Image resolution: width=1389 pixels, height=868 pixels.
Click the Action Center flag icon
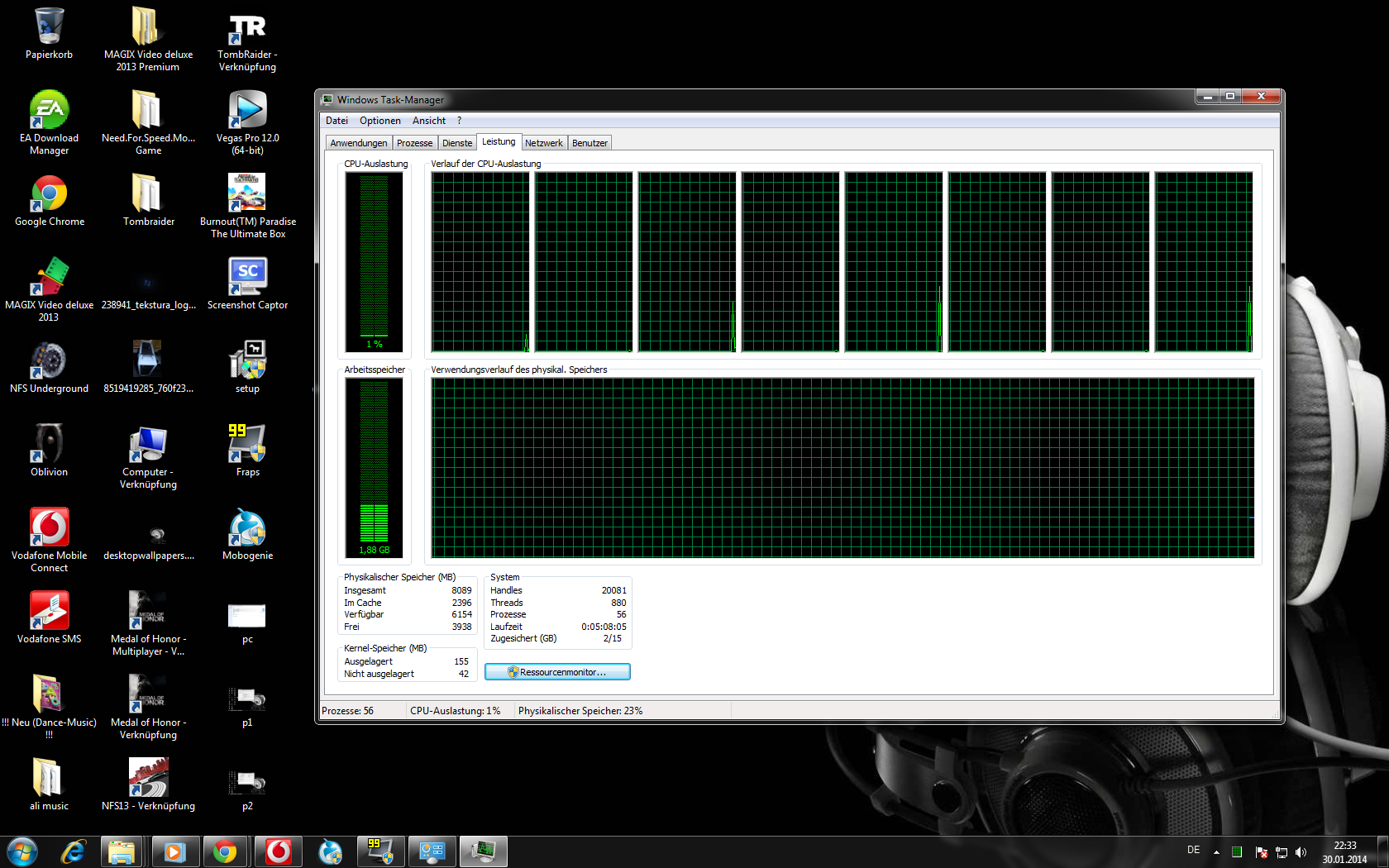click(1261, 852)
